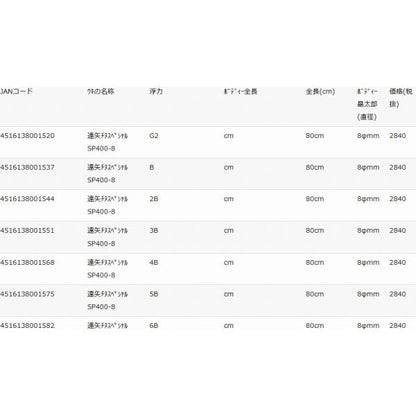The width and height of the screenshot is (416, 416).
Task: Click the 3B buoyancy cell
Action: (x=154, y=230)
